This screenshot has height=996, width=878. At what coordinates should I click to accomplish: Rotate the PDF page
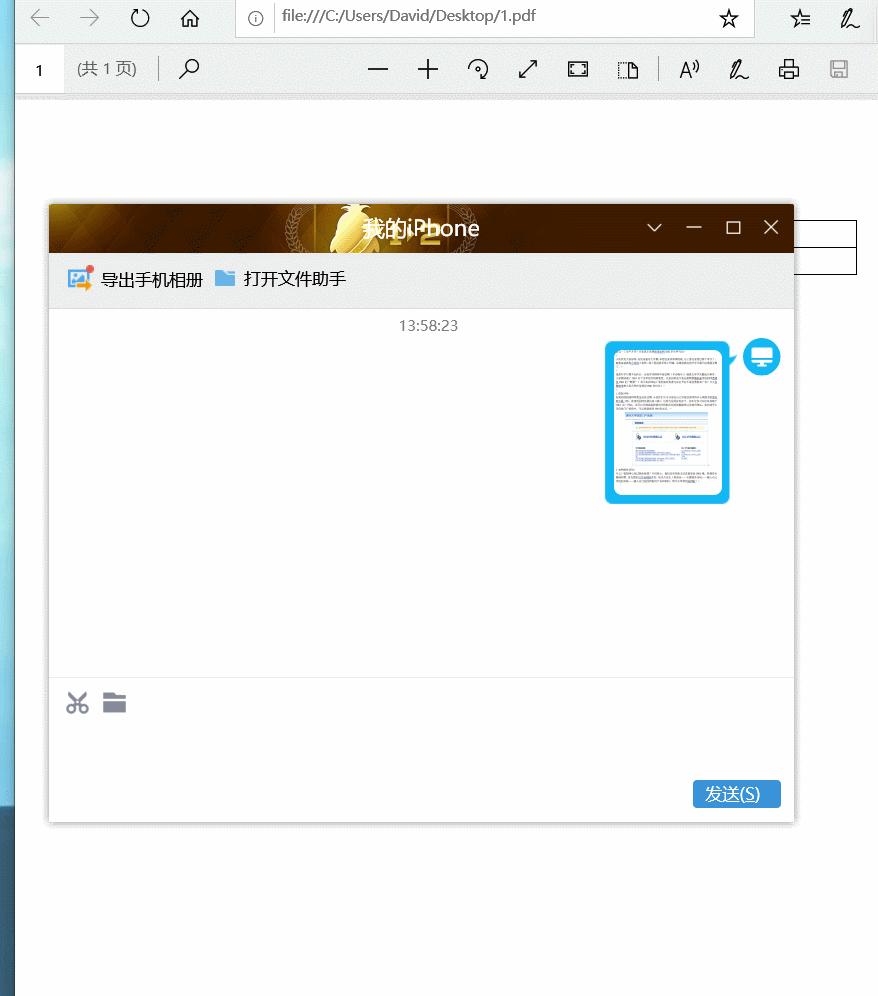point(478,69)
